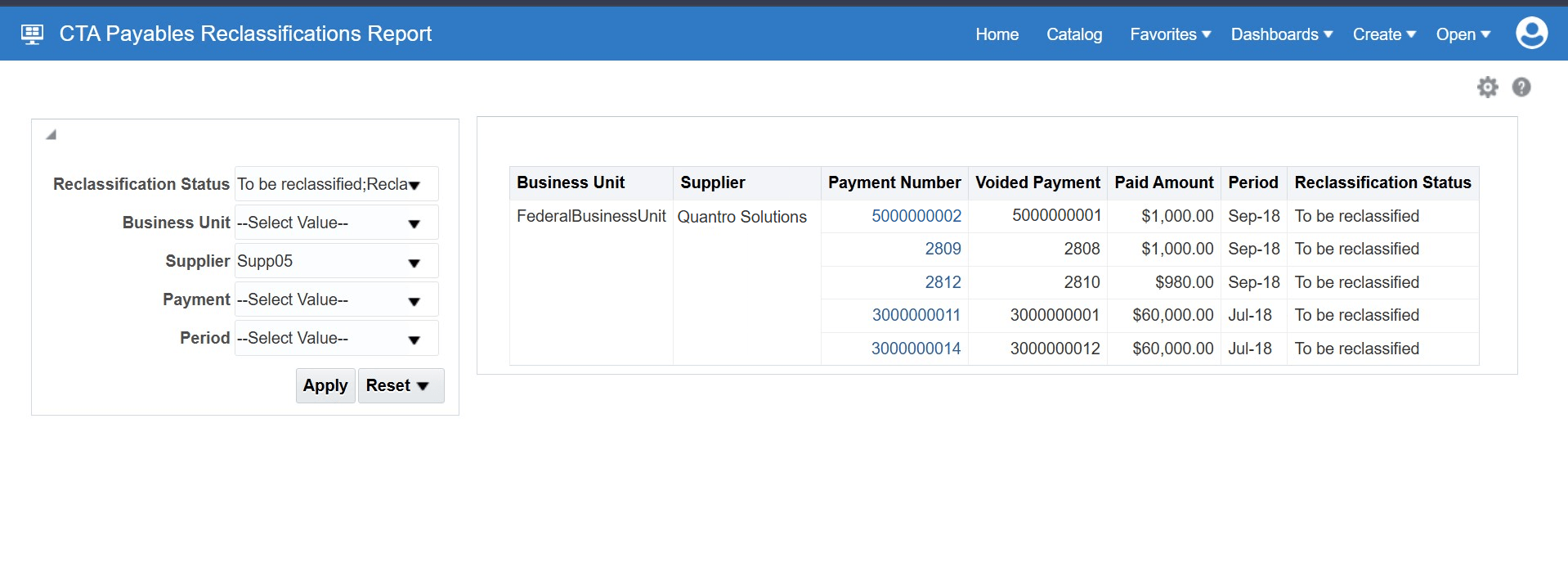Collapse the prompts panel triangle
The image size is (1568, 567).
point(51,135)
